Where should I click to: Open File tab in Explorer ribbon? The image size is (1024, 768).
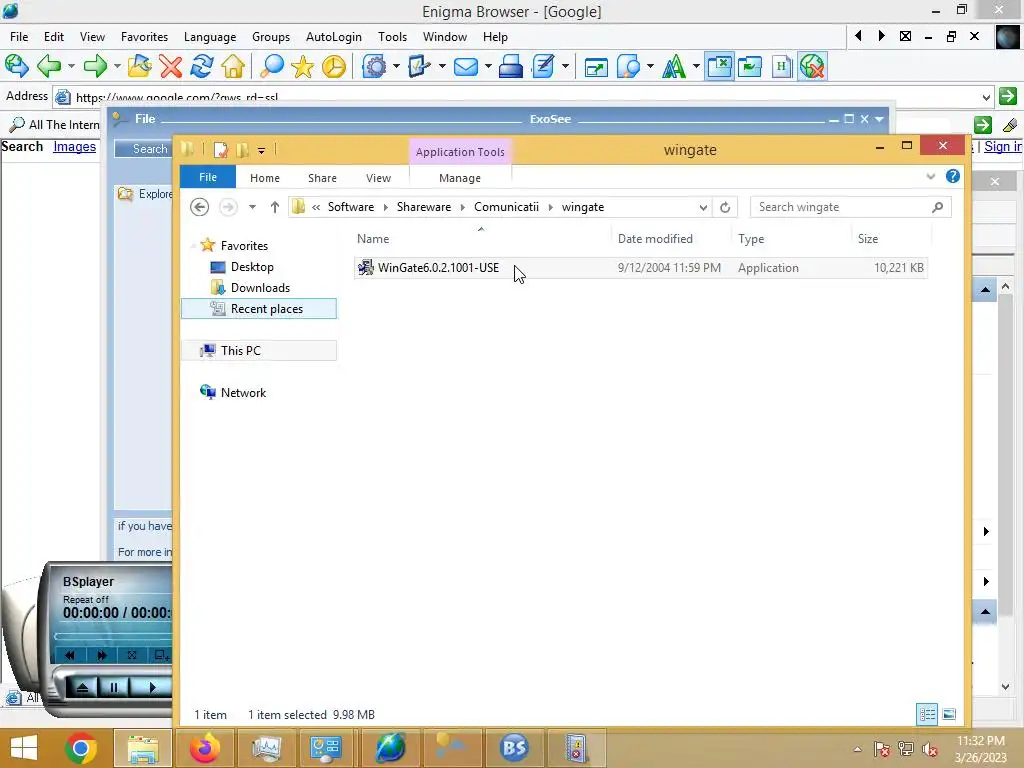[x=208, y=177]
